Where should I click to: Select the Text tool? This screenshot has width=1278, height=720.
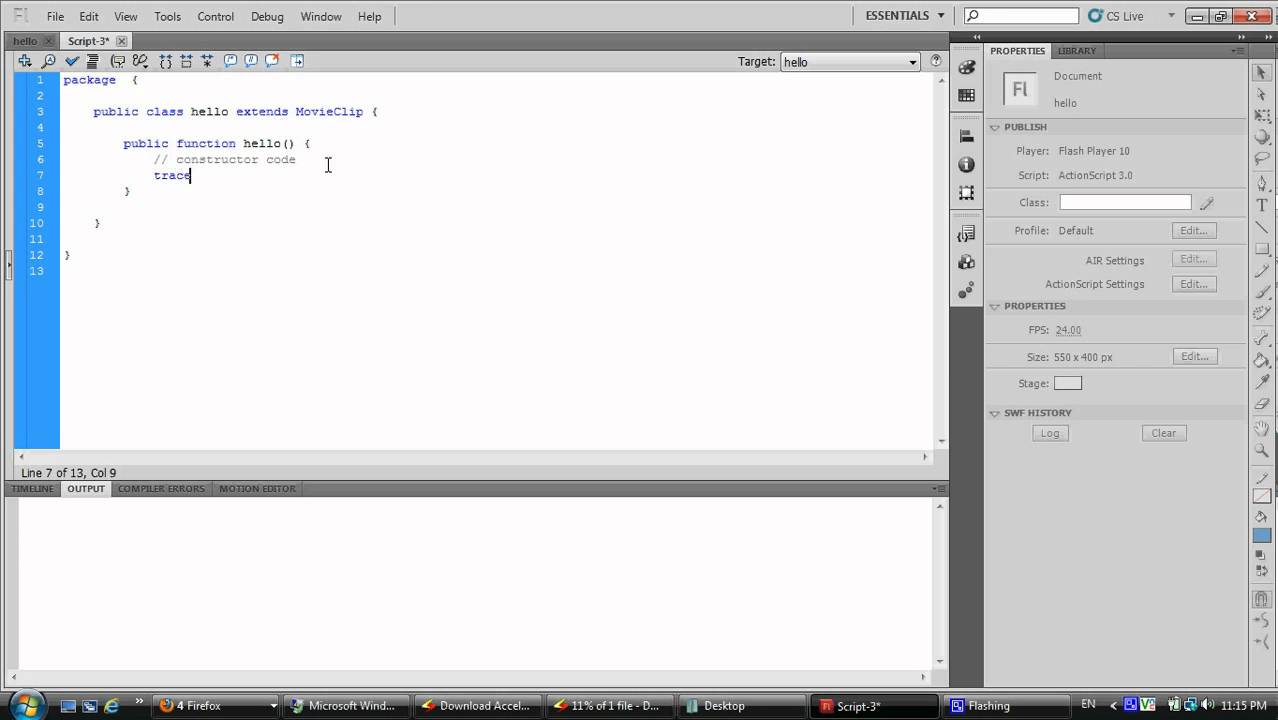pyautogui.click(x=1261, y=205)
